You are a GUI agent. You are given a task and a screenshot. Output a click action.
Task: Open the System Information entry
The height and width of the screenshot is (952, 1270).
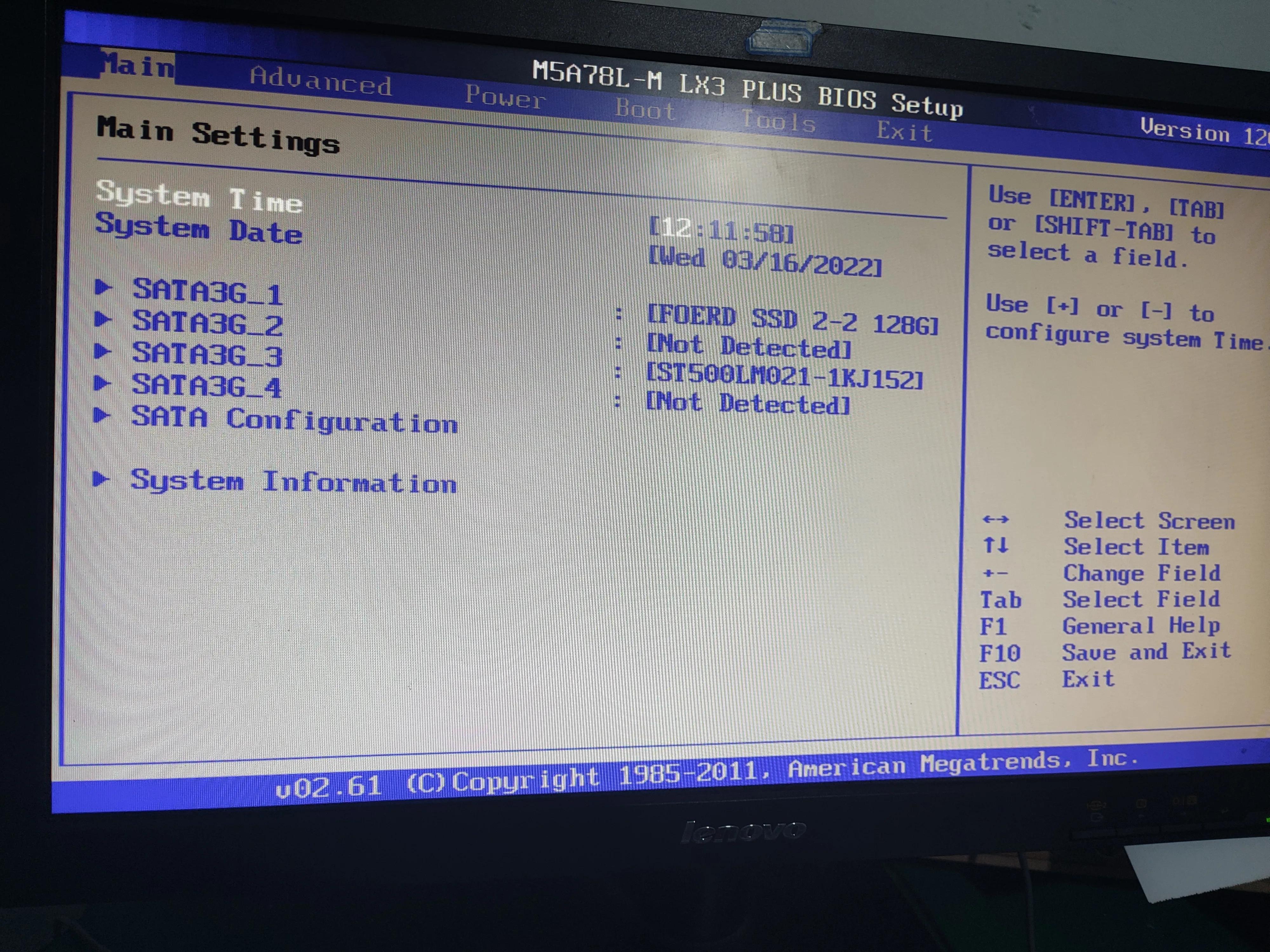click(293, 481)
